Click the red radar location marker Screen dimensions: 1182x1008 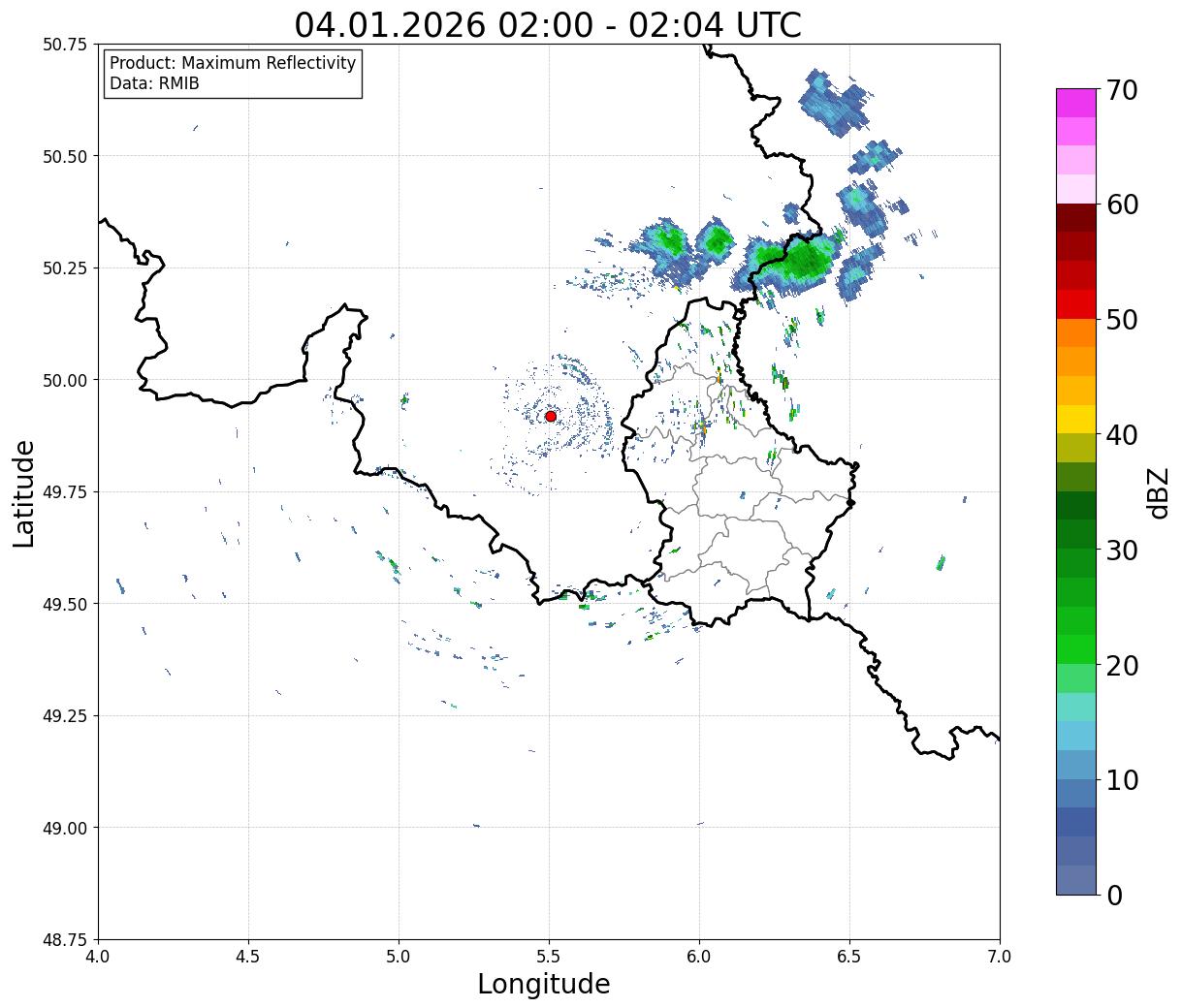550,416
